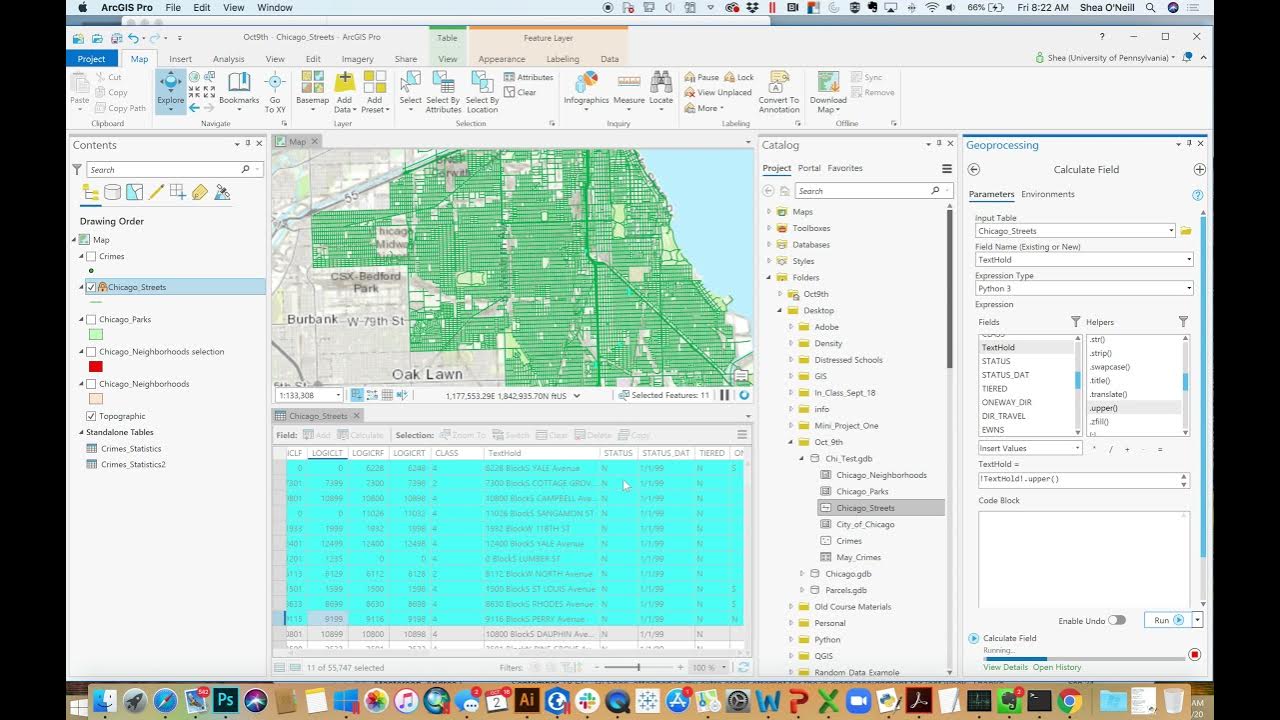Image resolution: width=1280 pixels, height=720 pixels.
Task: Open the Basemap gallery
Action: (x=312, y=92)
